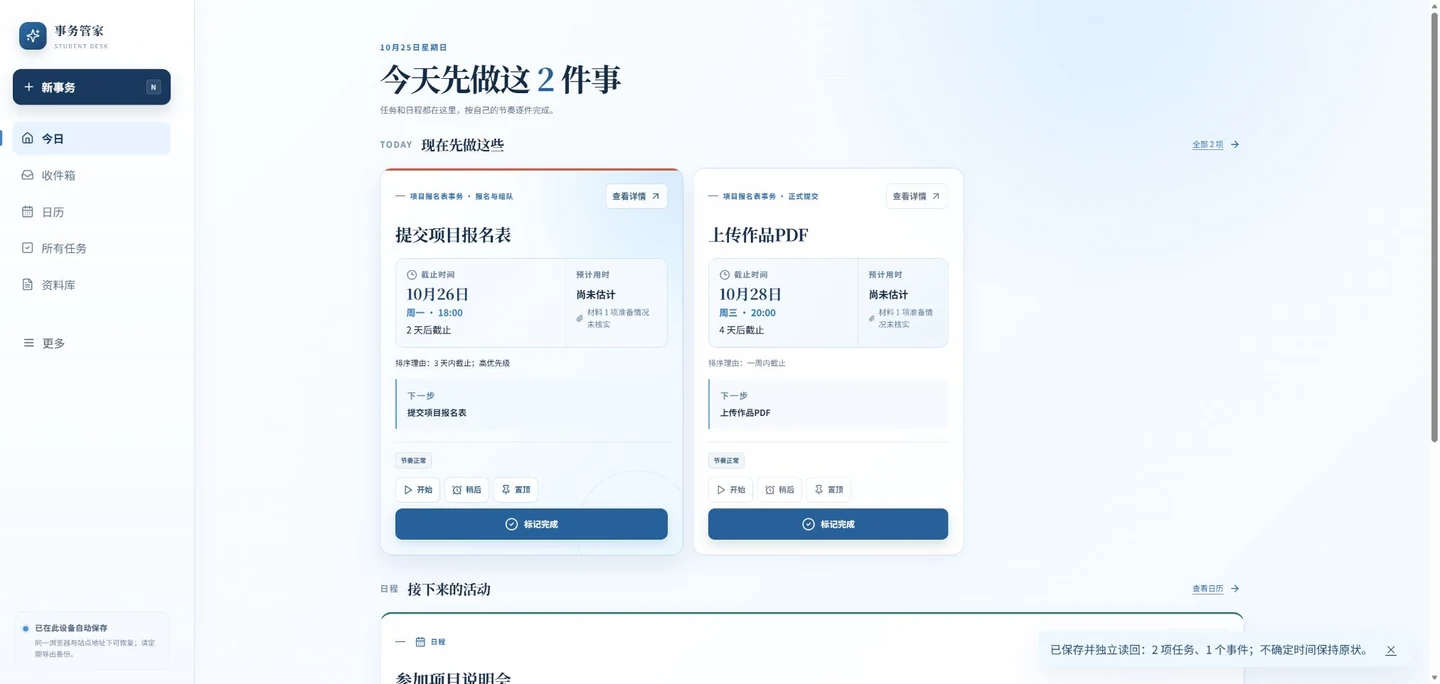This screenshot has width=1440, height=684.
Task: View details of 提交项目报名表 card
Action: coord(636,196)
